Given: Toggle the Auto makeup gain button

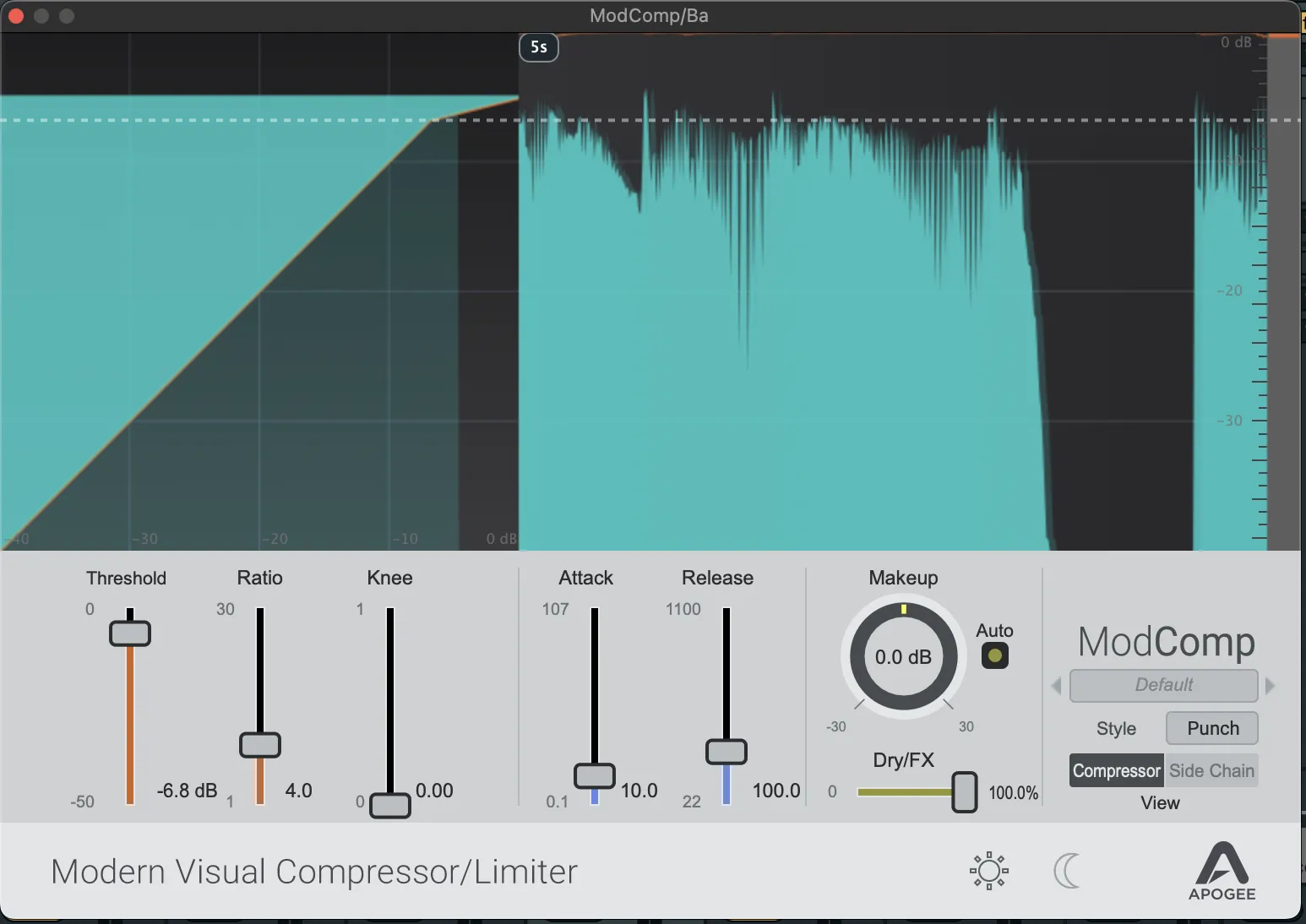Looking at the screenshot, I should pyautogui.click(x=994, y=655).
